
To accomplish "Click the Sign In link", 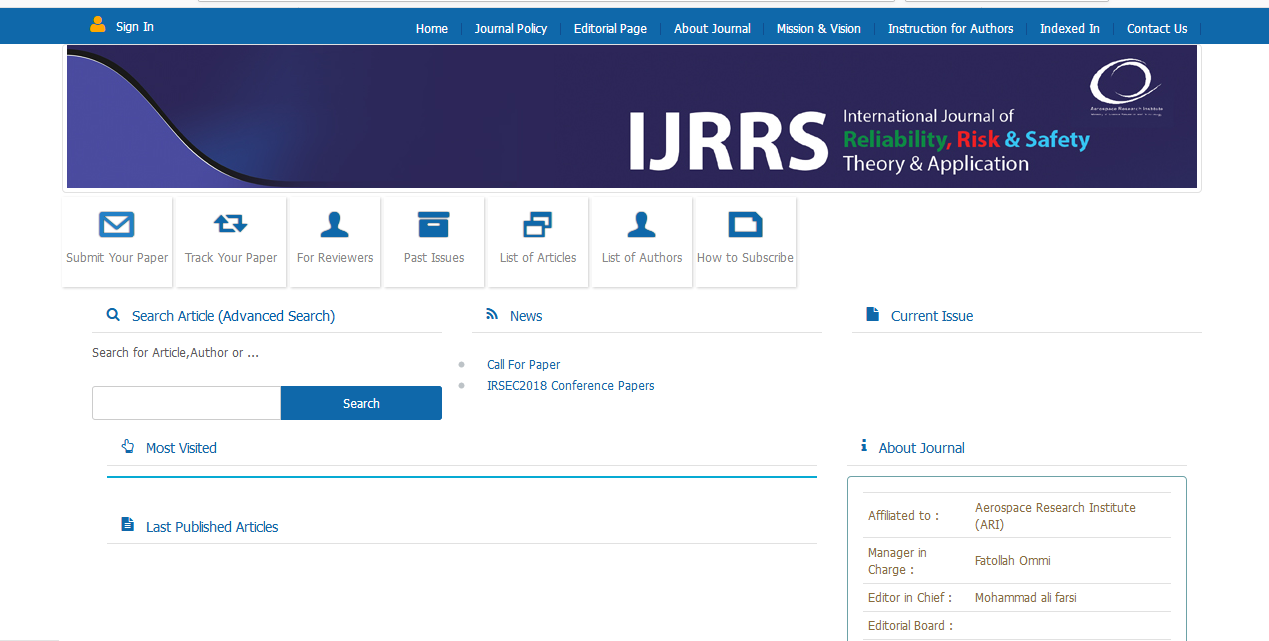I will click(x=135, y=27).
